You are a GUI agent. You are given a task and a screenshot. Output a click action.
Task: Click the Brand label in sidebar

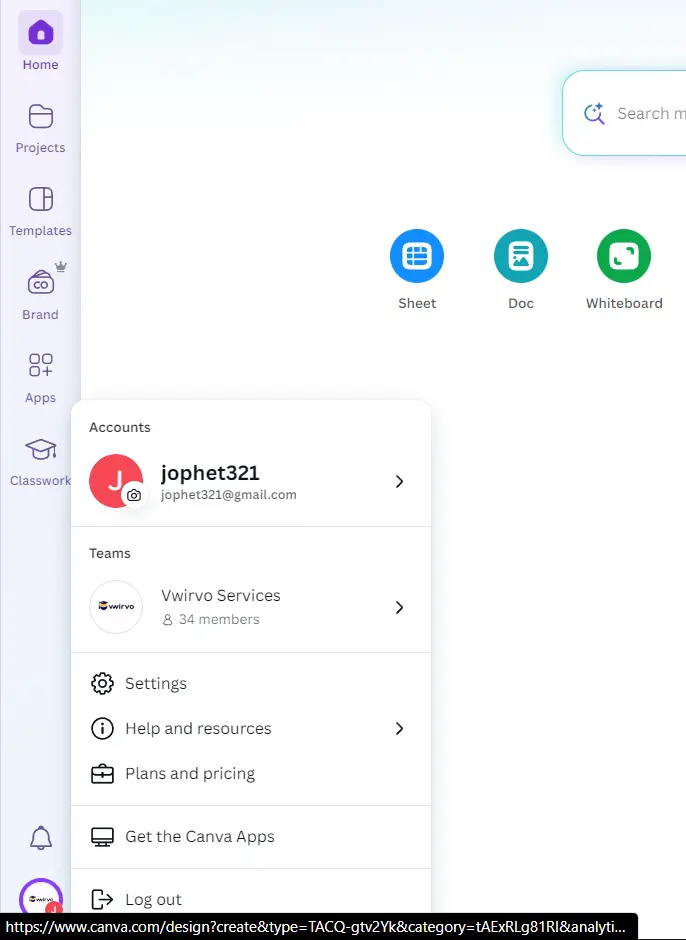point(40,315)
